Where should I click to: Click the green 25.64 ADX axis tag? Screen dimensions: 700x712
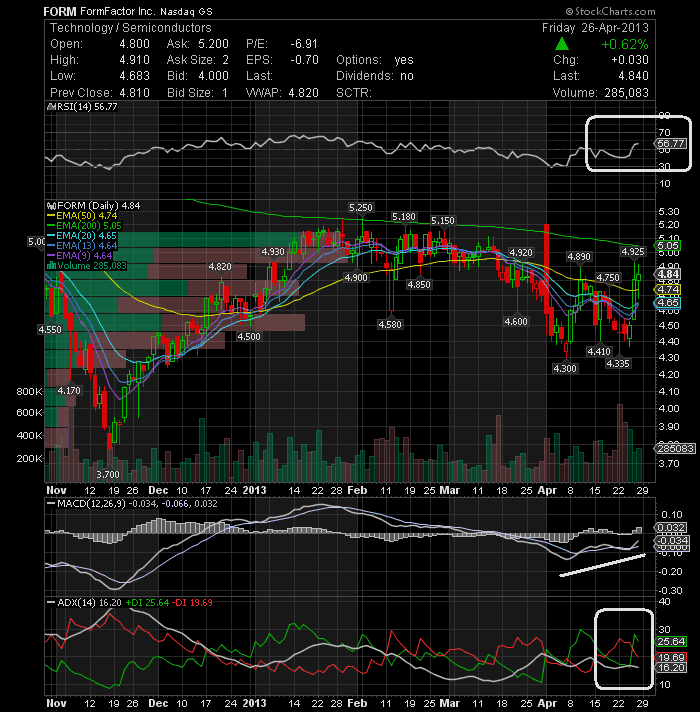[670, 642]
